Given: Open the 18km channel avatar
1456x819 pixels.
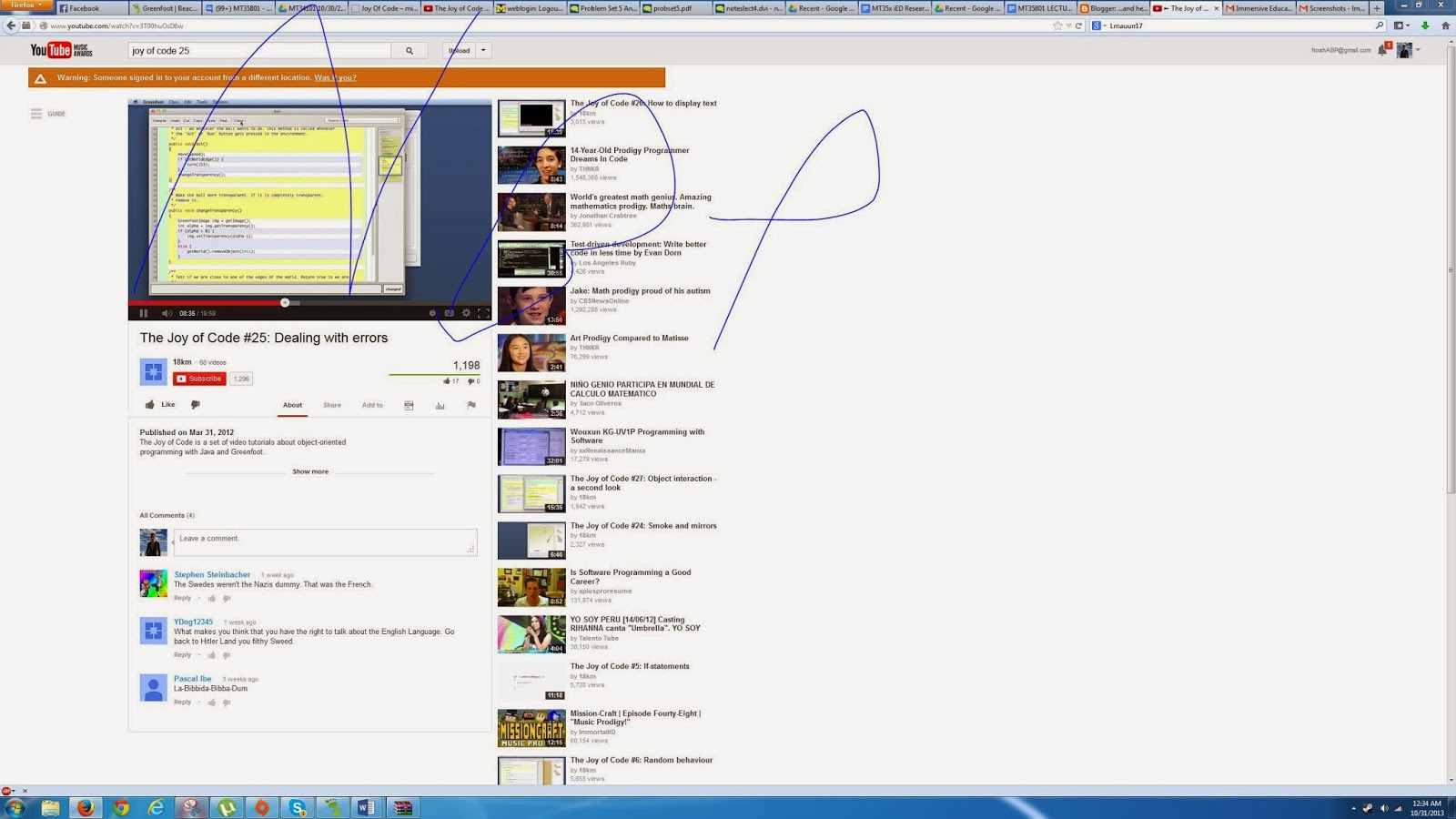Looking at the screenshot, I should point(153,371).
